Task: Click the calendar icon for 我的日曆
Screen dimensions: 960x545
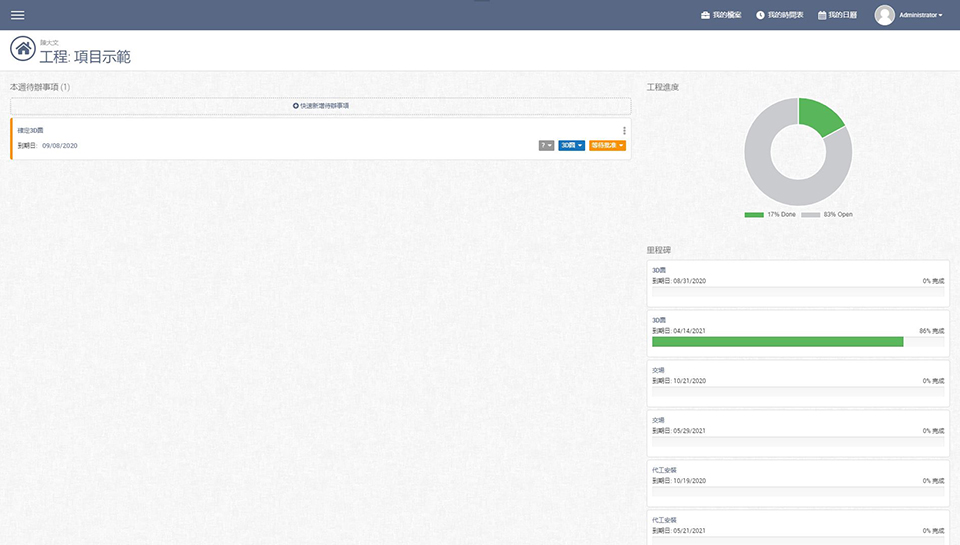Action: (822, 15)
